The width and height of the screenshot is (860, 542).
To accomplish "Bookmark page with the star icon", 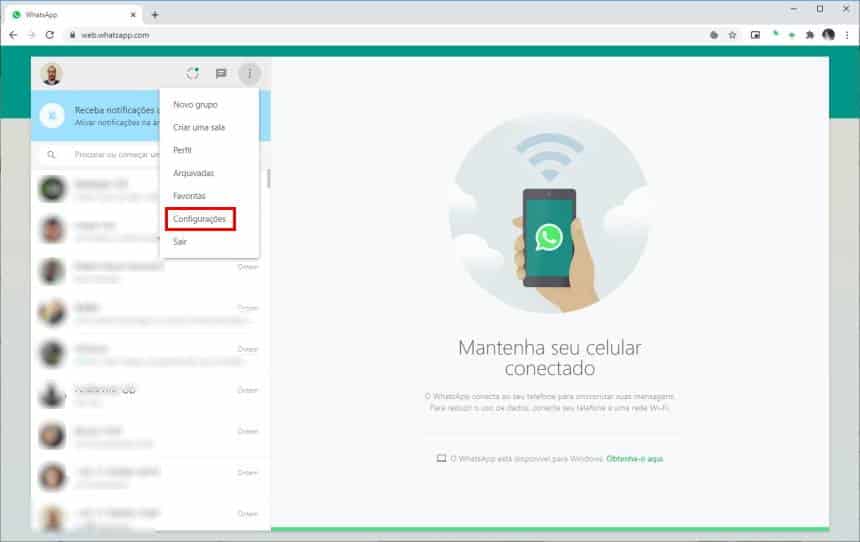I will click(x=732, y=35).
